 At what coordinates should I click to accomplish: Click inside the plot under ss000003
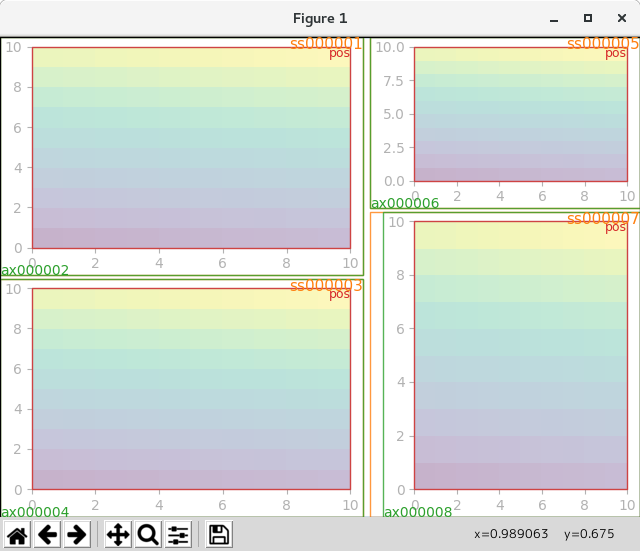point(191,389)
